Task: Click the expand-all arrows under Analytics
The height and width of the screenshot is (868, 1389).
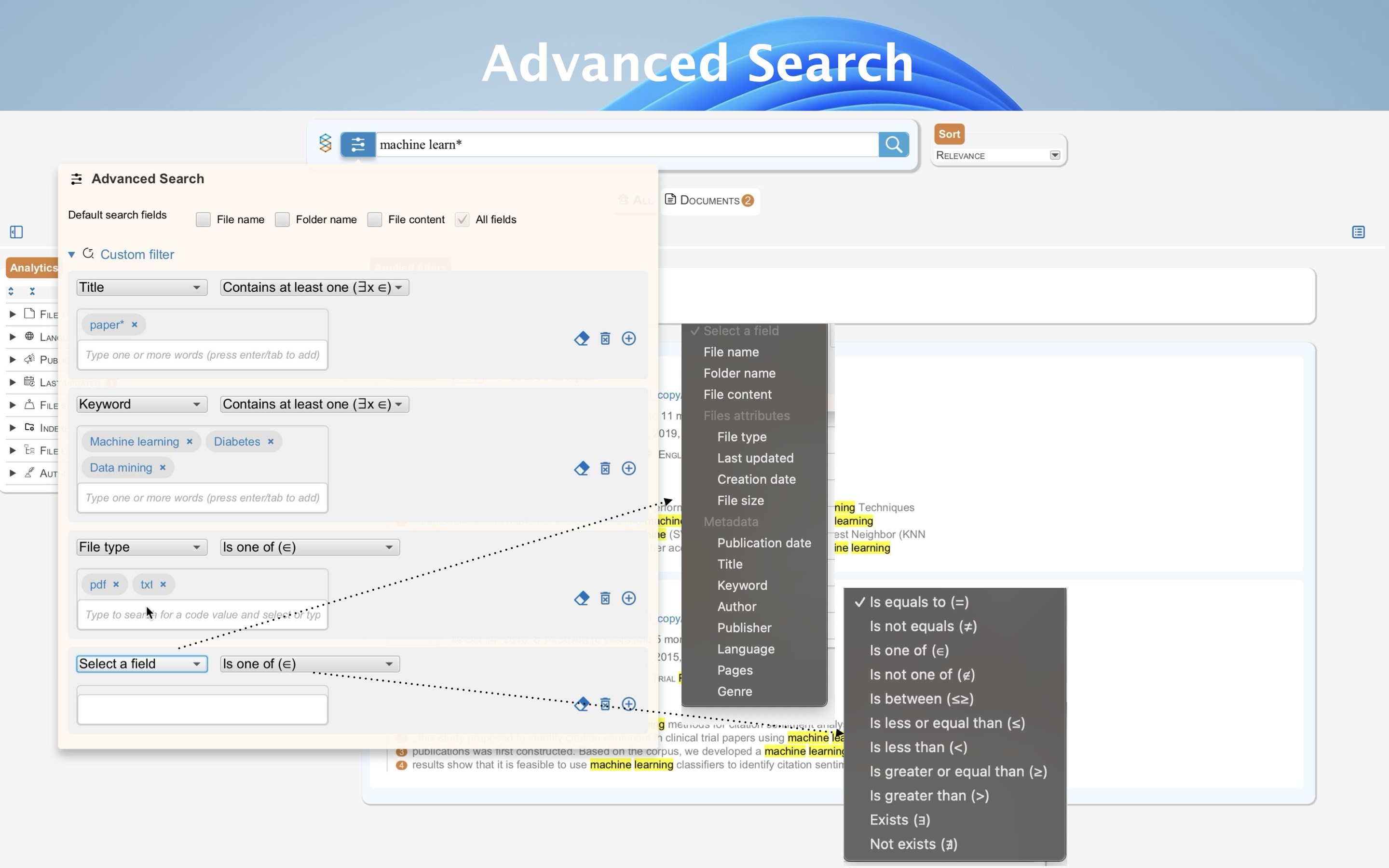Action: tap(11, 292)
